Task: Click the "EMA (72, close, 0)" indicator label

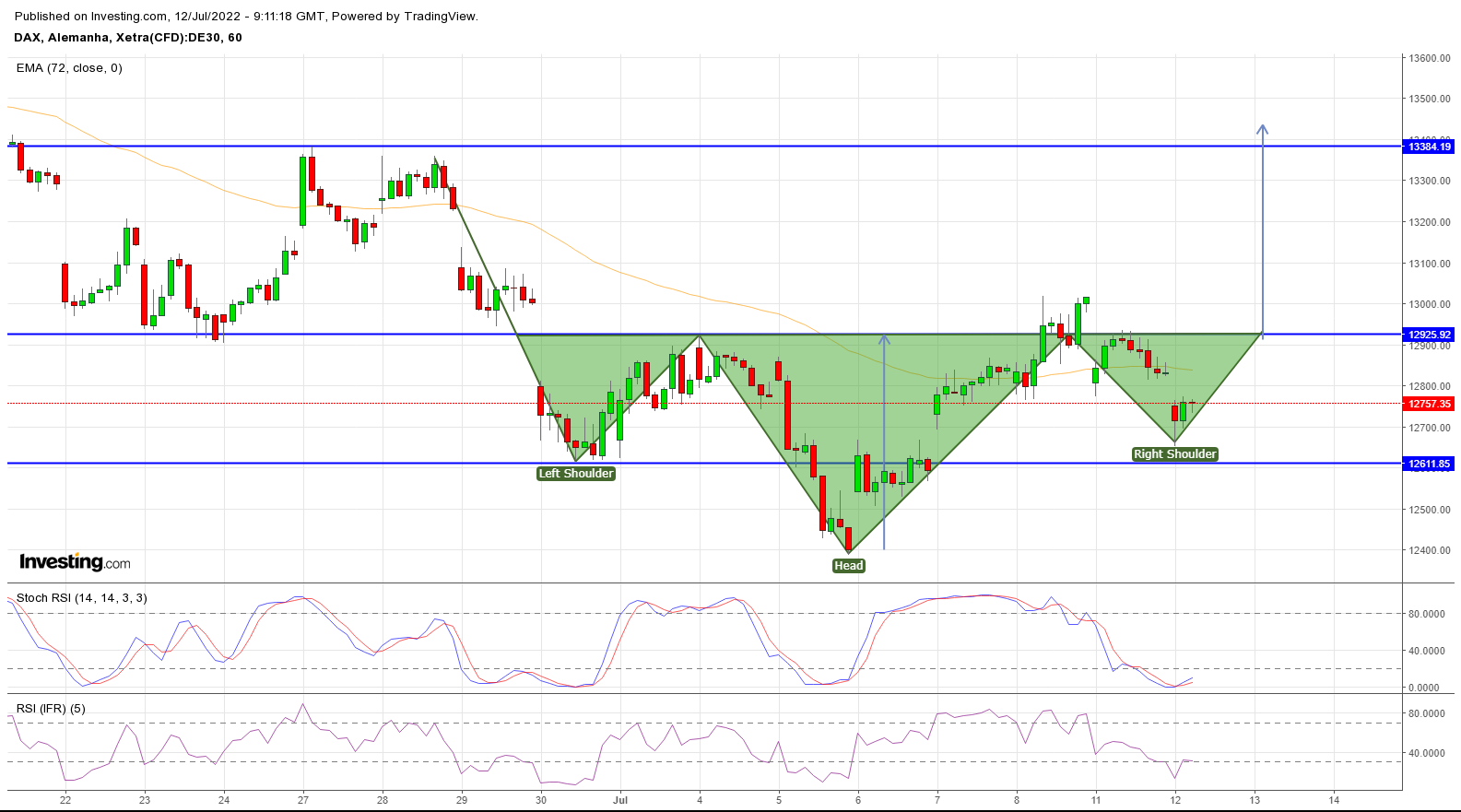Action: (69, 68)
